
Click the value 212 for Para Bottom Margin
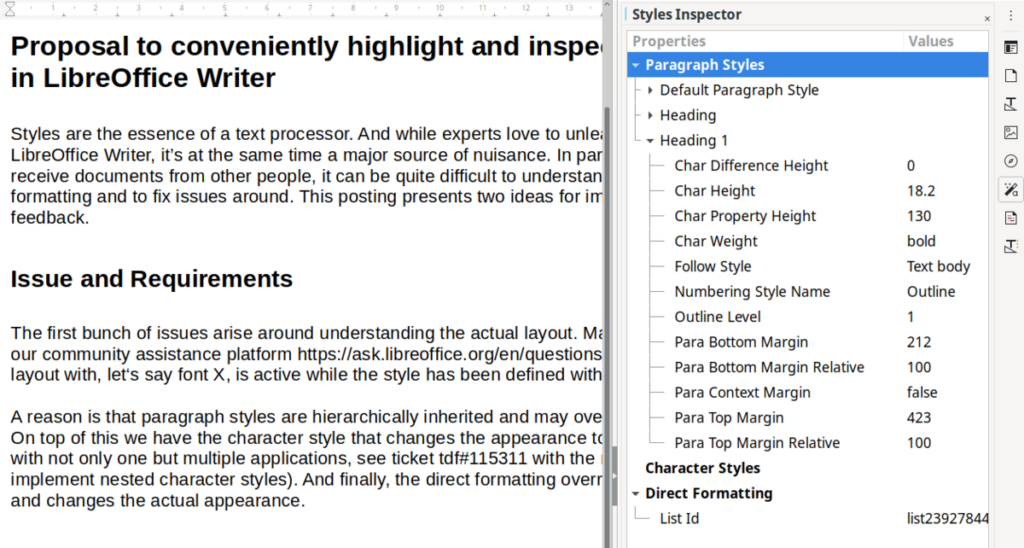point(919,342)
